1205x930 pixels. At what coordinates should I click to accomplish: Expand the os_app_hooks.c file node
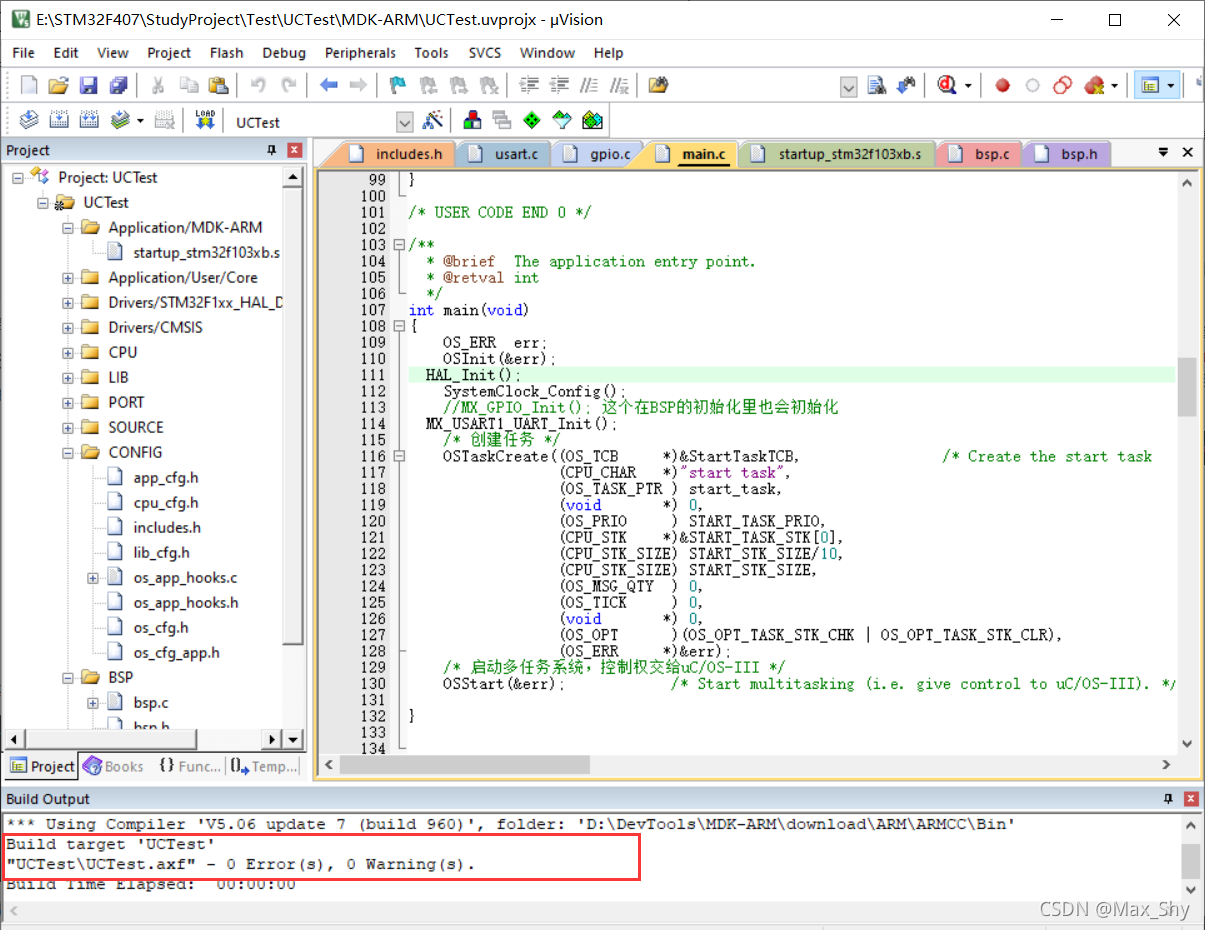click(93, 578)
